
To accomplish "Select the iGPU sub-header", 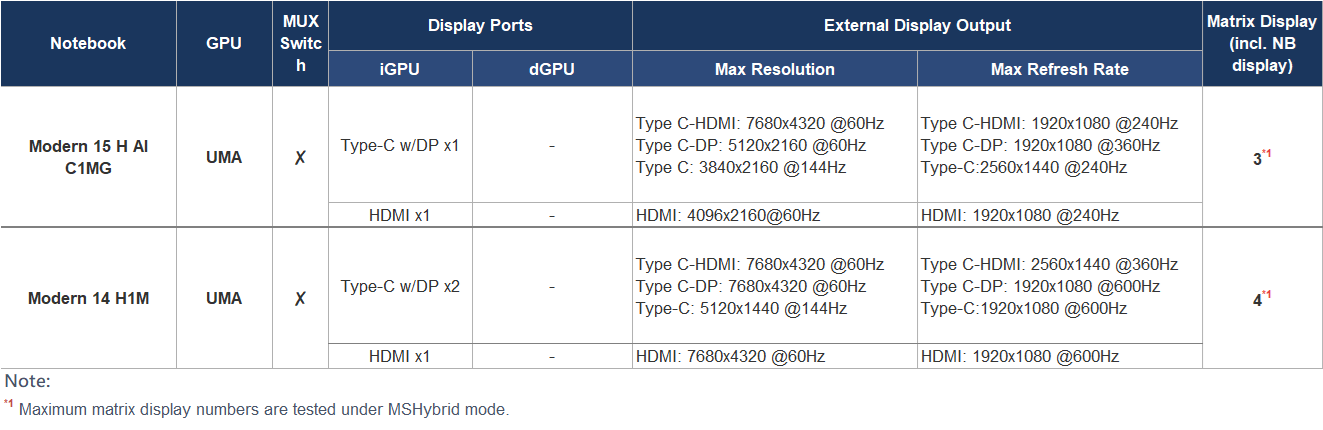I will tap(400, 69).
